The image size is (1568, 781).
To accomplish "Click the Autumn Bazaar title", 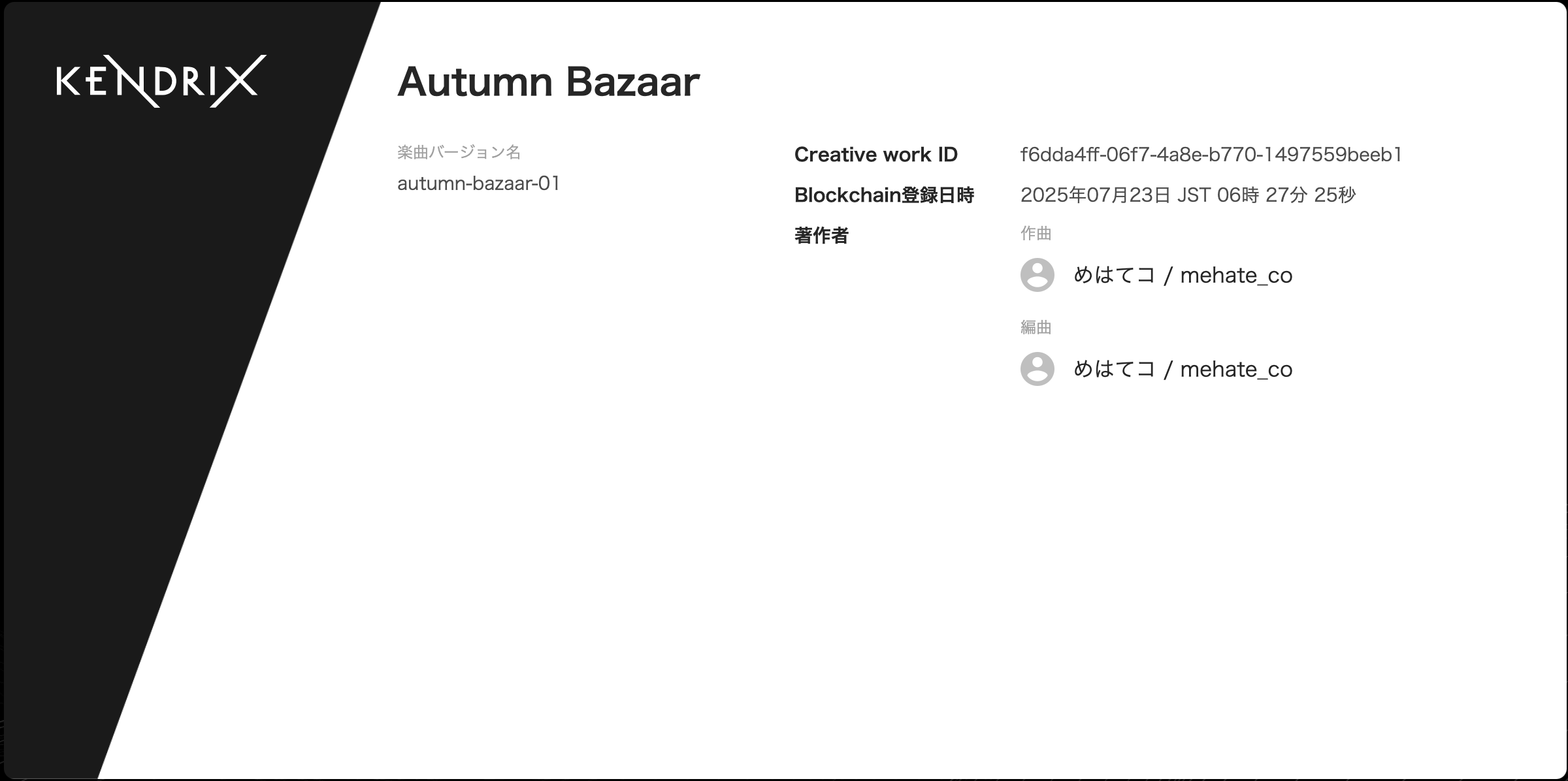I will pyautogui.click(x=548, y=82).
